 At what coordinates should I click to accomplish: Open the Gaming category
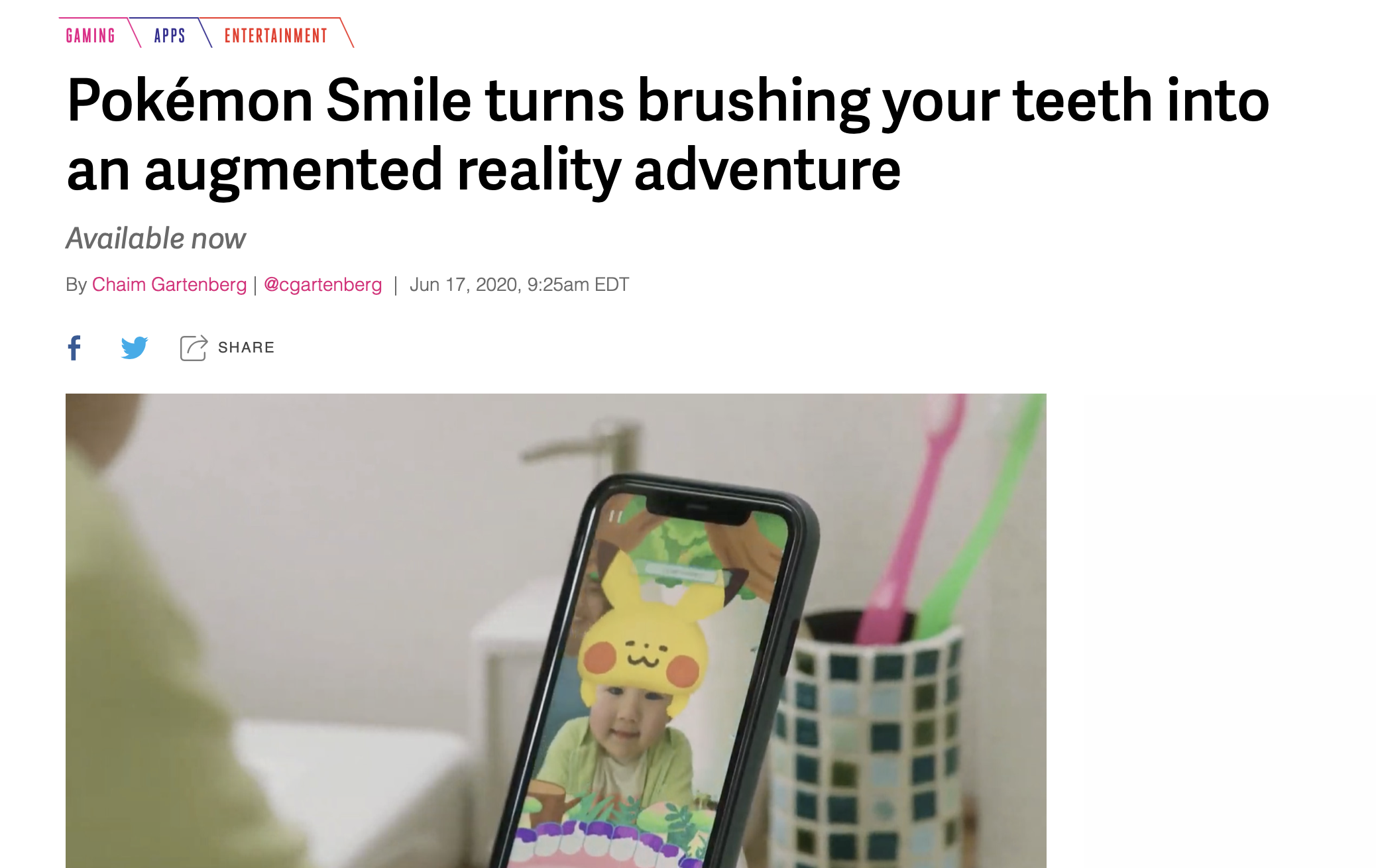(x=91, y=35)
